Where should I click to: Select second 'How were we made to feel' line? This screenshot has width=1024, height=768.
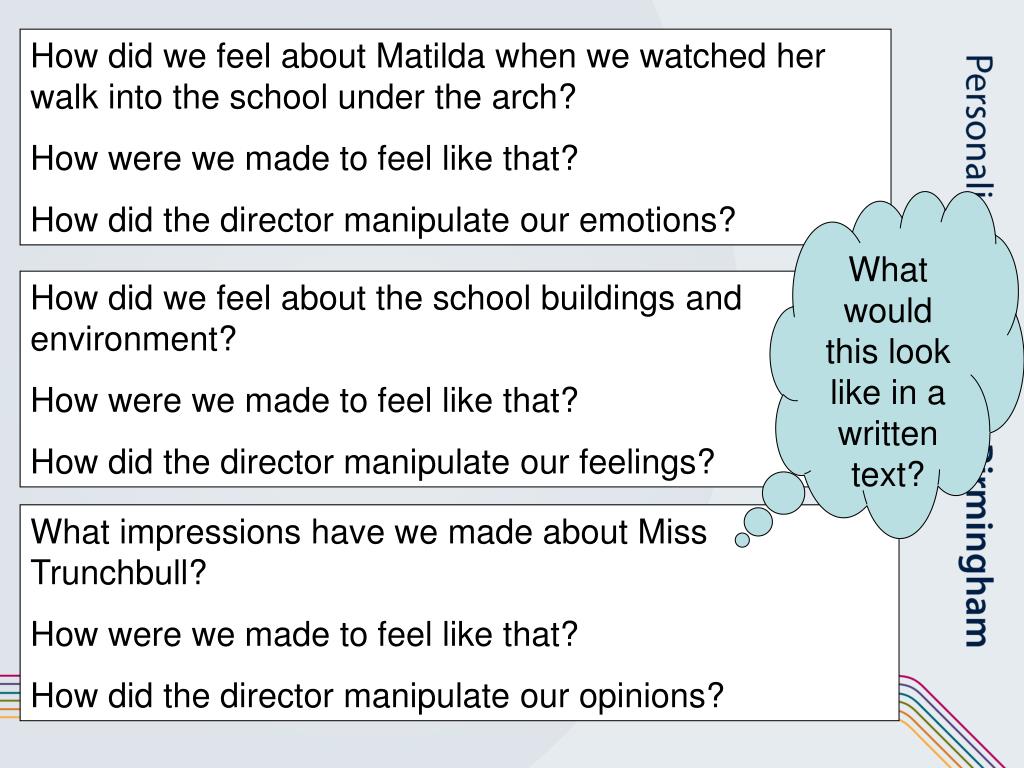304,400
